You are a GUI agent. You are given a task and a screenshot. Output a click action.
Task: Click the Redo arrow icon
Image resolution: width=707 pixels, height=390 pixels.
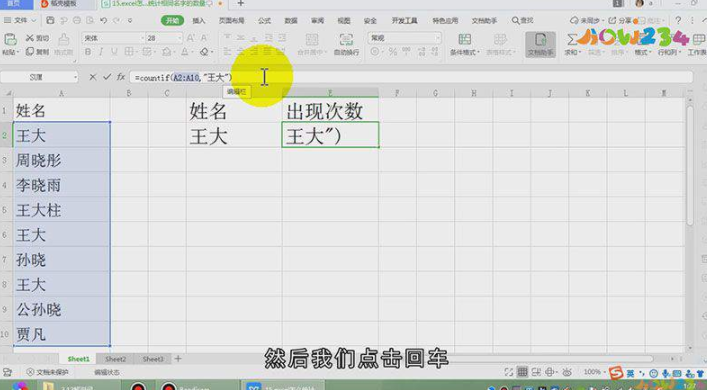(x=116, y=21)
